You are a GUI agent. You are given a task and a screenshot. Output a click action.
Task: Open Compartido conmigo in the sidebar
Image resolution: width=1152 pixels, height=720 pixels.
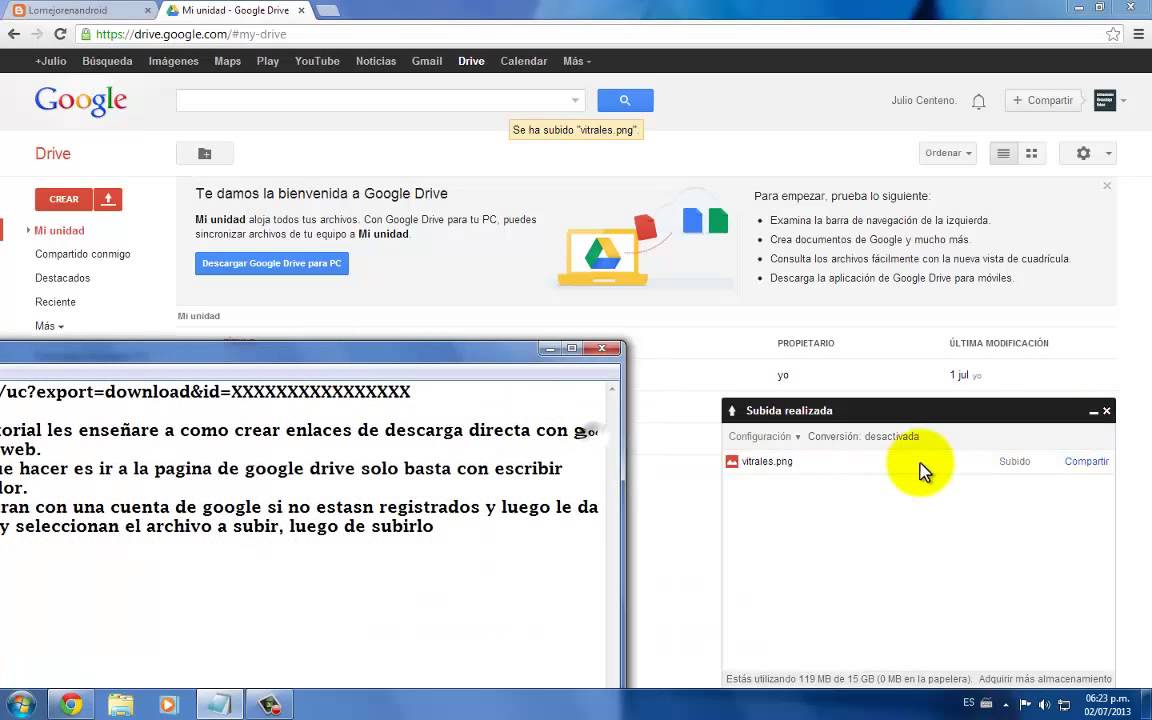(82, 254)
